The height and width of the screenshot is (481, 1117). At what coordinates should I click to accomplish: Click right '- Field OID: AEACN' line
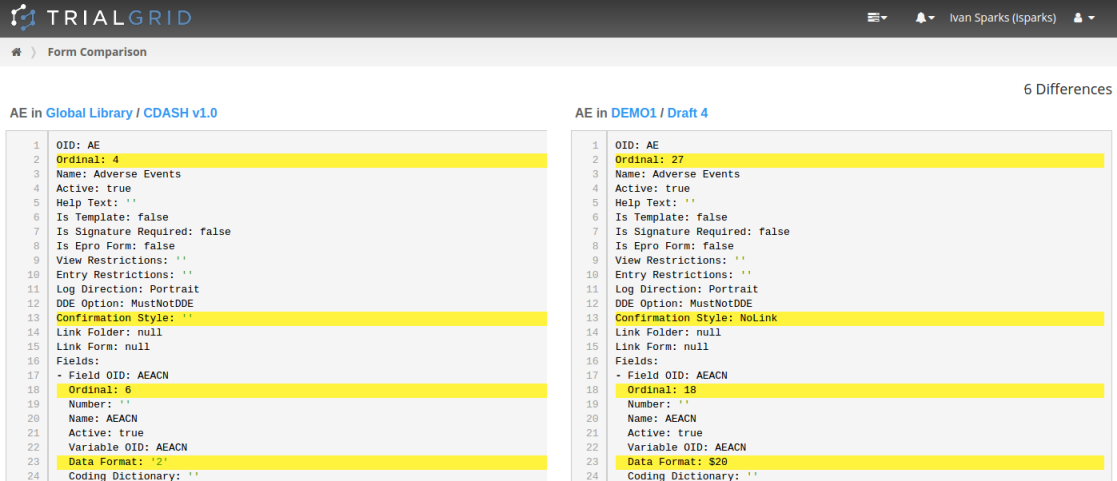pos(671,376)
